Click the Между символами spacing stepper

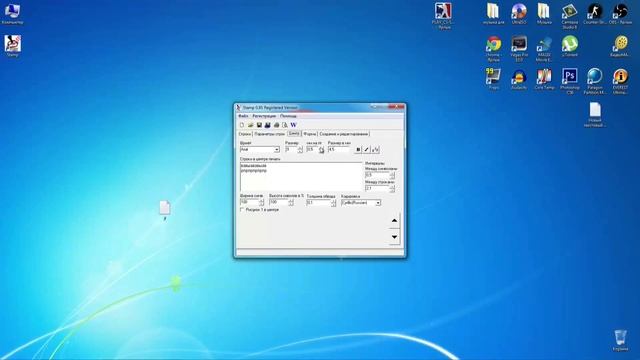(x=392, y=175)
